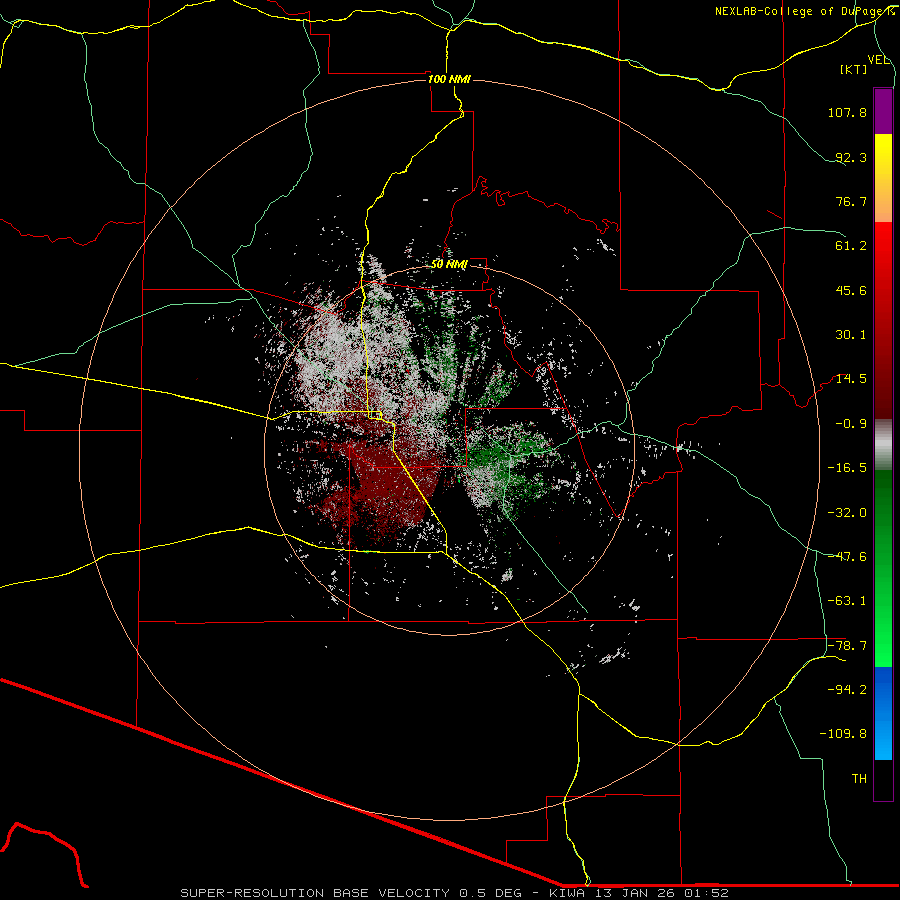Click the -0.9 legend value
The height and width of the screenshot is (900, 900).
851,424
